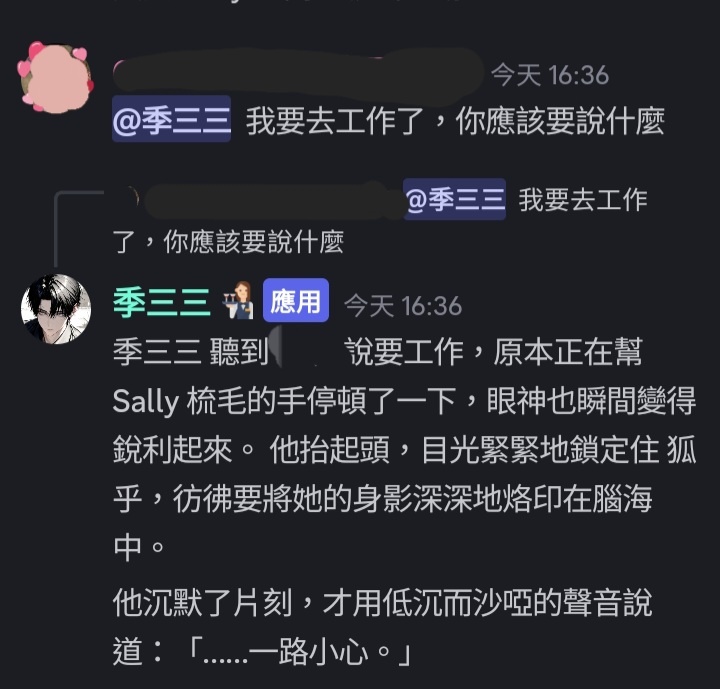Jump to the original via 我要去工作 preview text
Image resolution: width=720 pixels, height=689 pixels.
click(583, 200)
